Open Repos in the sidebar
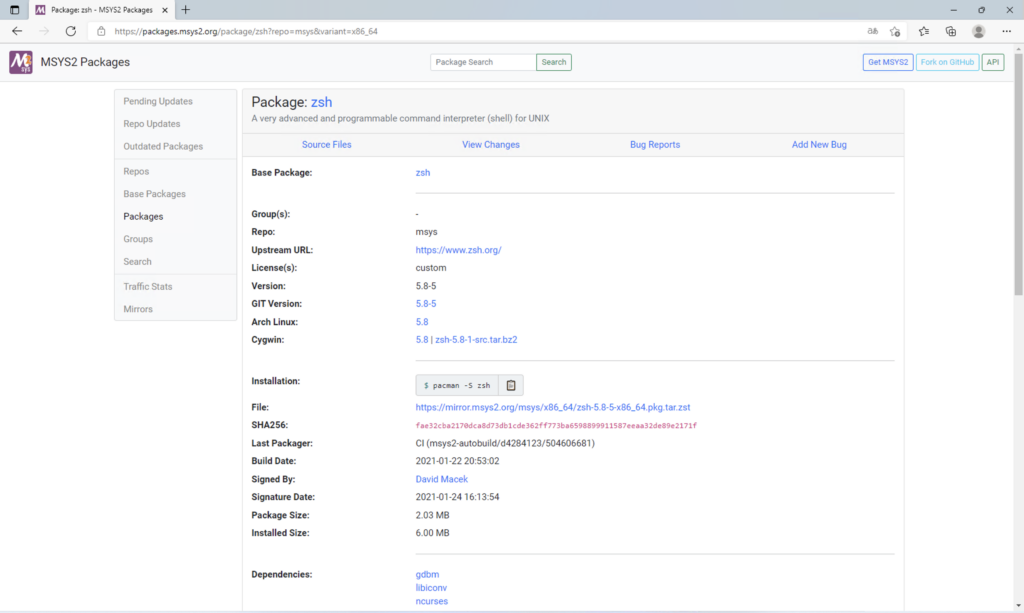Image resolution: width=1024 pixels, height=613 pixels. 136,171
